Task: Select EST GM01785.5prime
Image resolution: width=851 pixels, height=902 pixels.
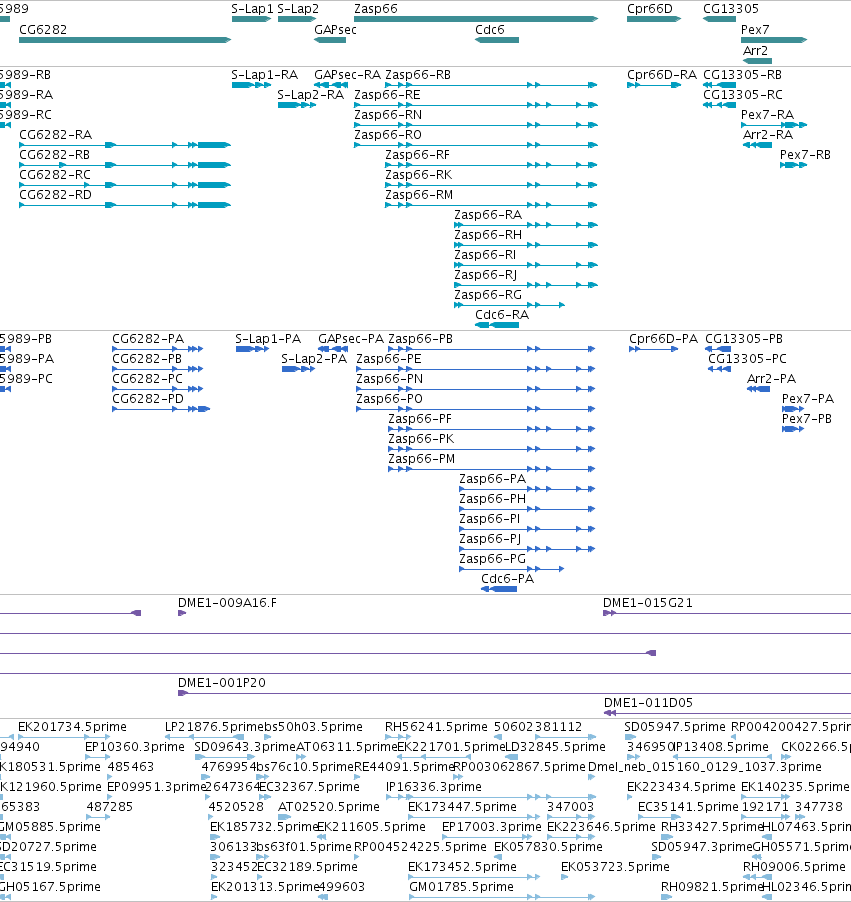Action: coord(461,887)
